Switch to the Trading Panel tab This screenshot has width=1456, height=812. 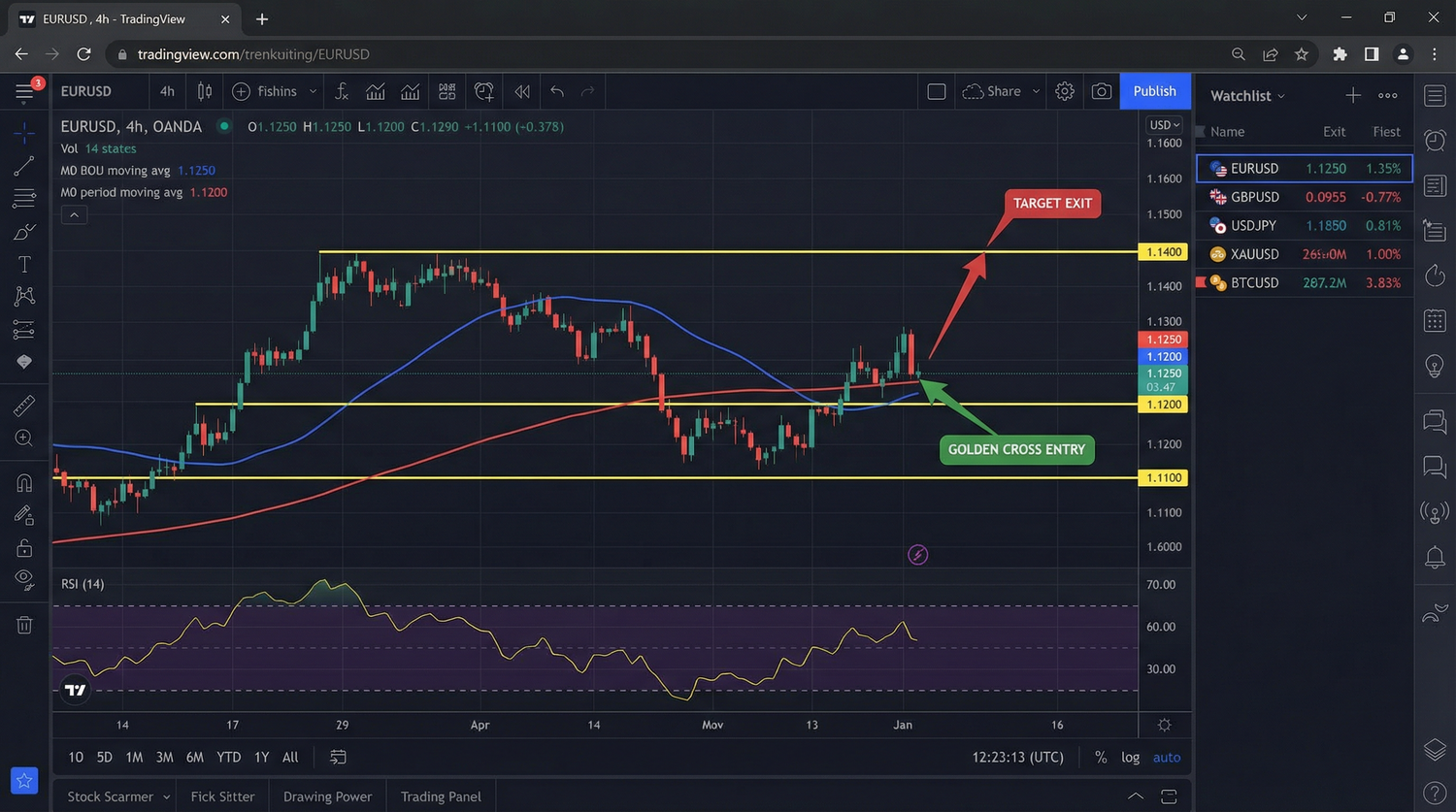tap(441, 796)
